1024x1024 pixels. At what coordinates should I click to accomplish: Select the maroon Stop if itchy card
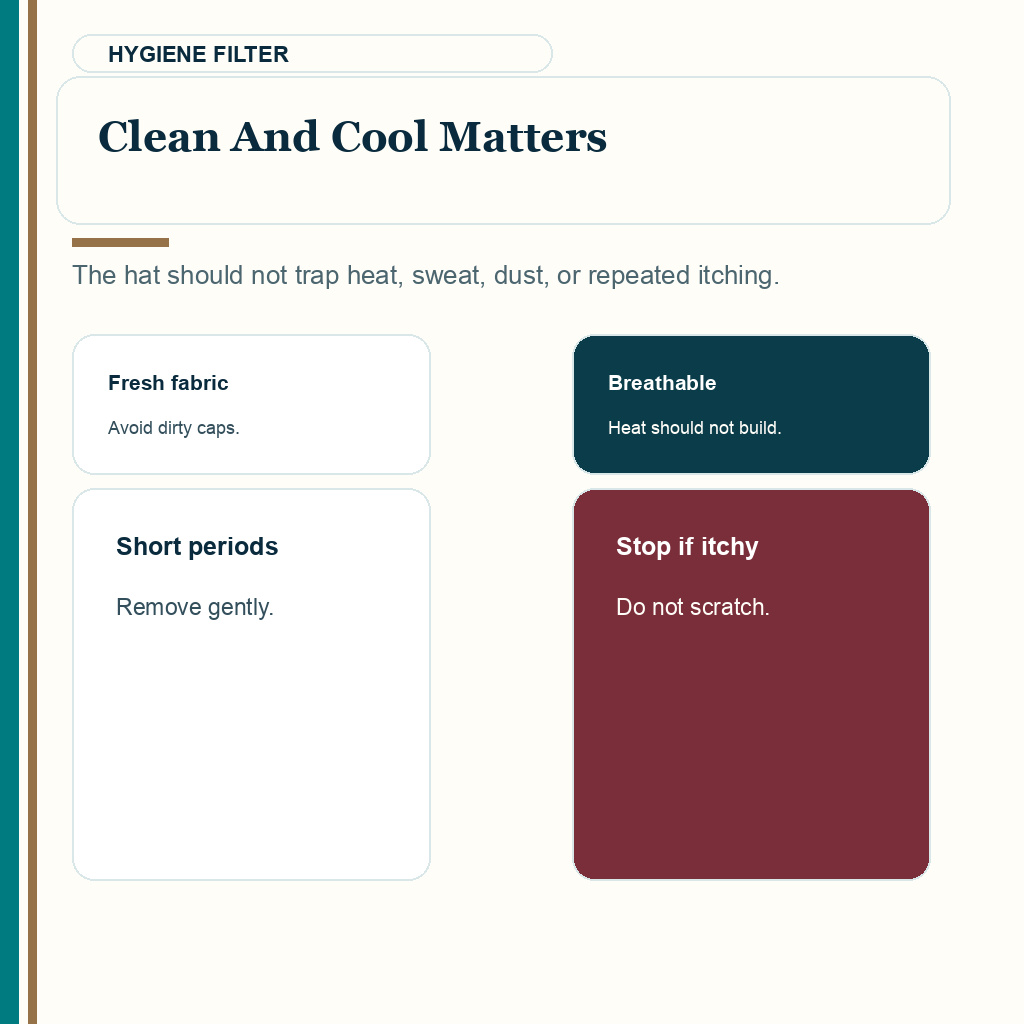751,684
